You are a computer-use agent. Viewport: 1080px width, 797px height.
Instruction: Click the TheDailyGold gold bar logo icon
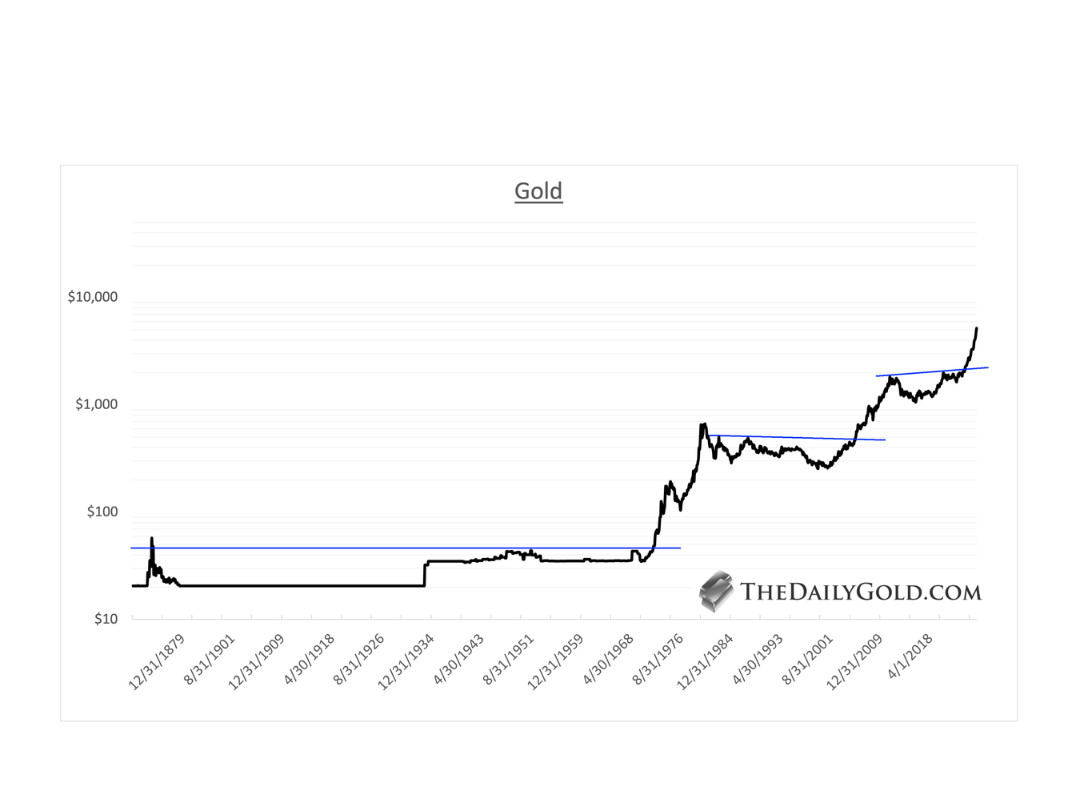[x=716, y=590]
